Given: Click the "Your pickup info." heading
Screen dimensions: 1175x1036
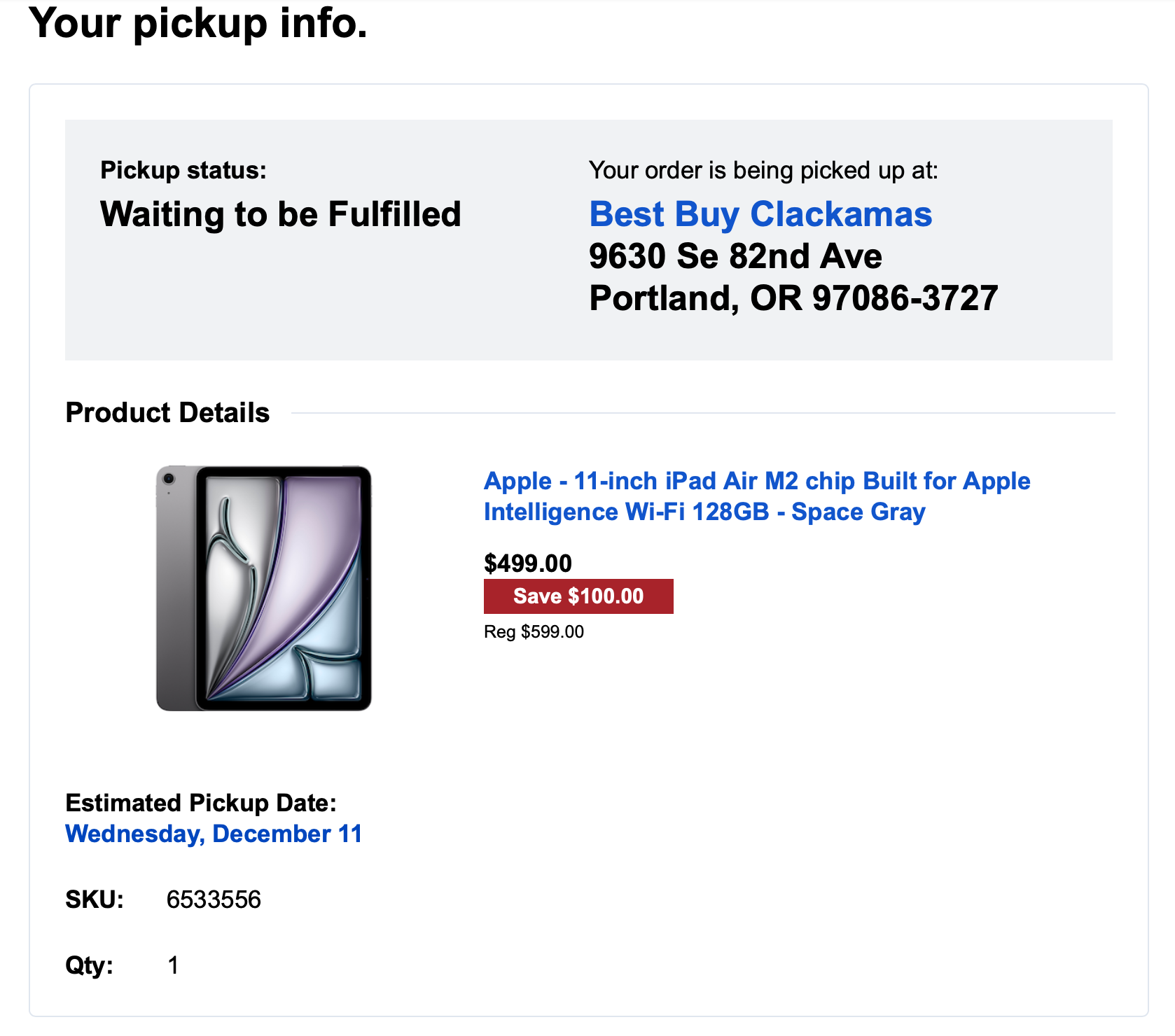Looking at the screenshot, I should pos(198,23).
